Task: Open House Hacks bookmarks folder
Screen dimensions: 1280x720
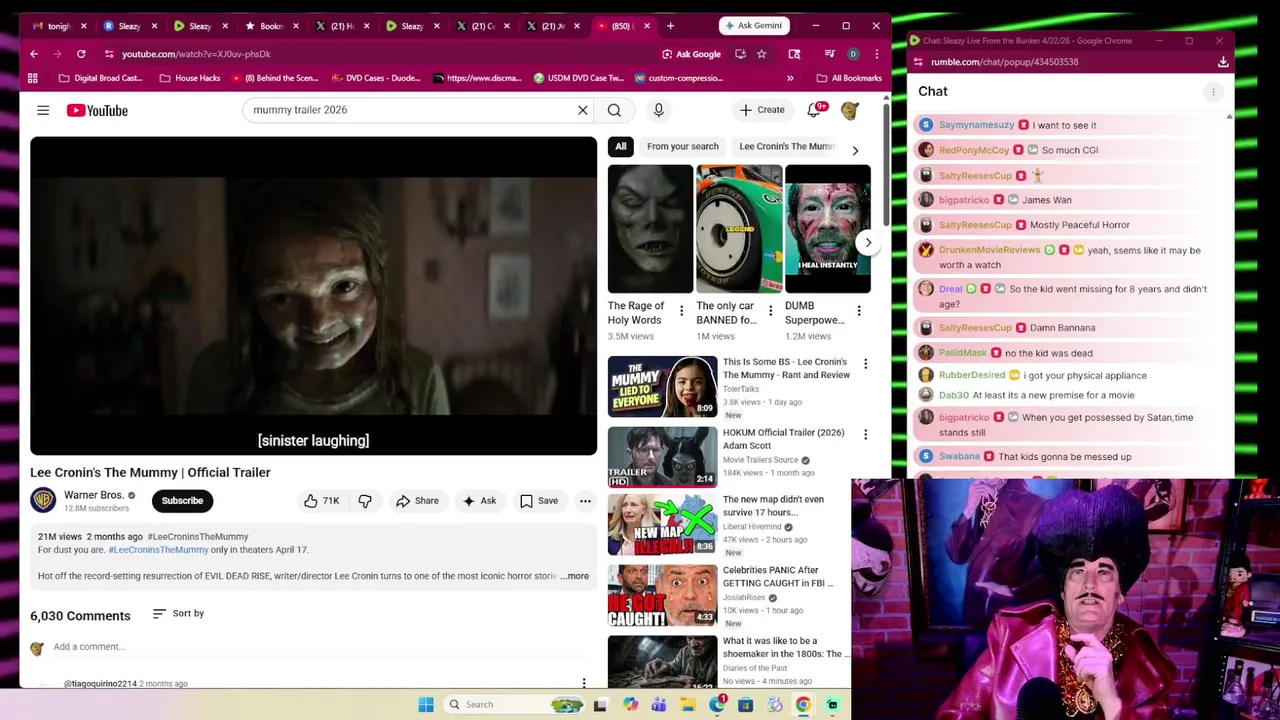Action: pyautogui.click(x=189, y=78)
